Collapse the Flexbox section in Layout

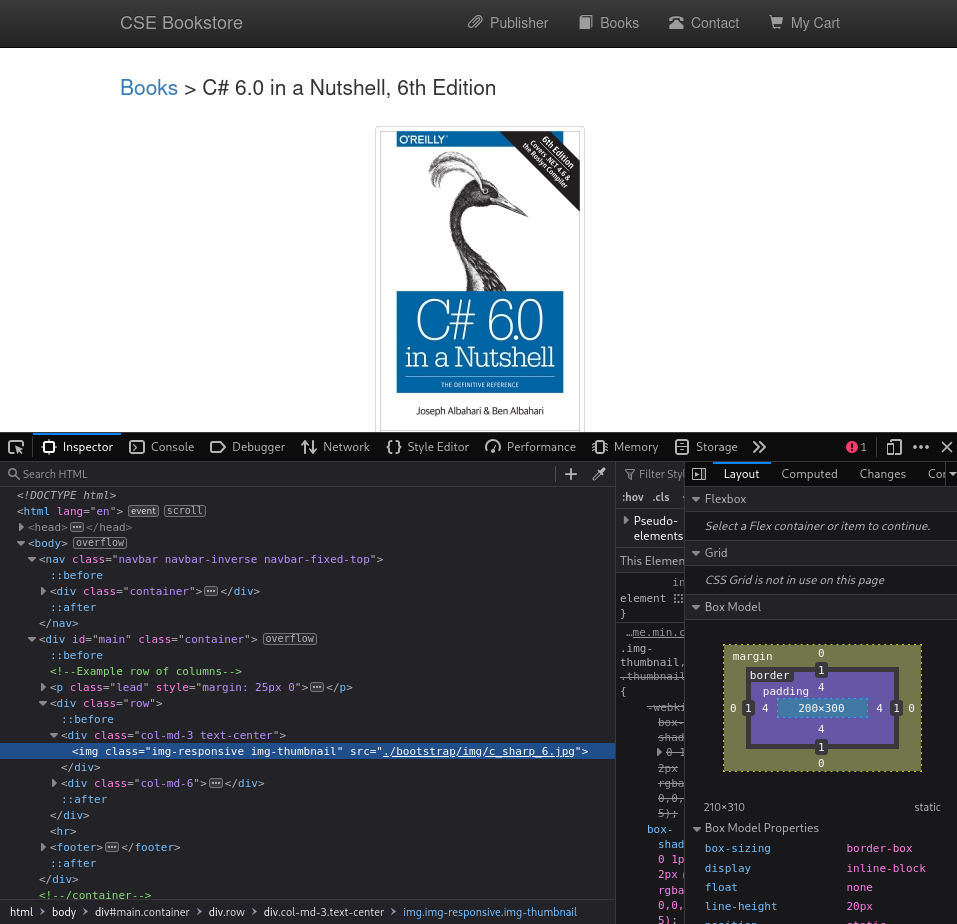pyautogui.click(x=696, y=499)
